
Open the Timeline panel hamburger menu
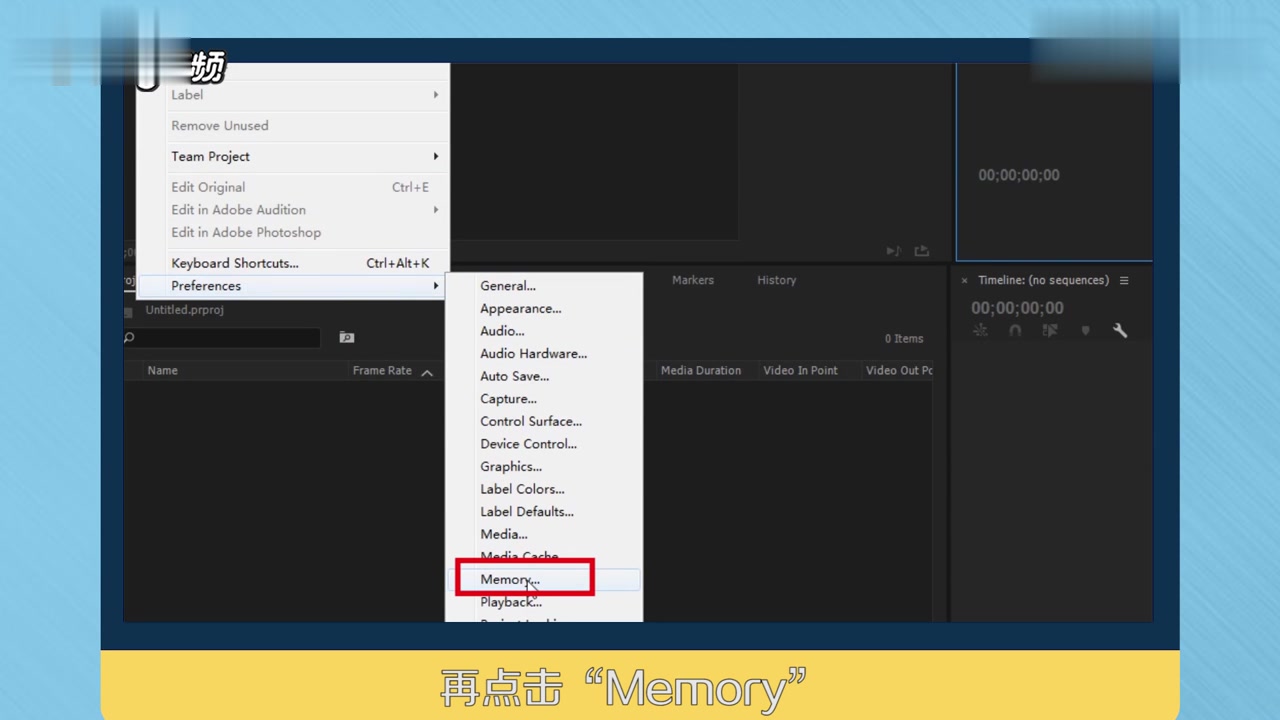[1124, 281]
